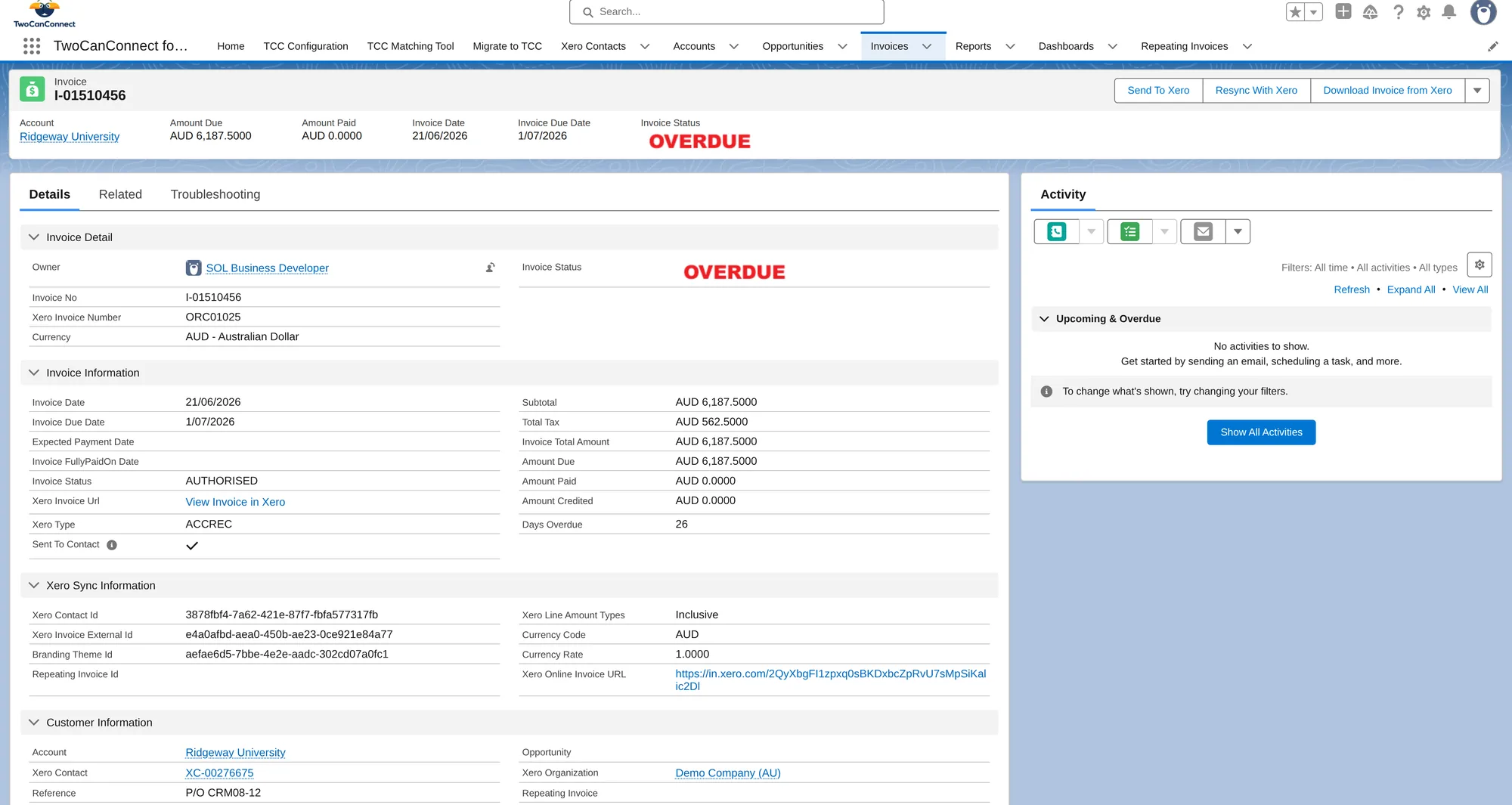Screen dimensions: 1512x805
Task: Click the Sent To Contact info icon
Action: (x=112, y=545)
